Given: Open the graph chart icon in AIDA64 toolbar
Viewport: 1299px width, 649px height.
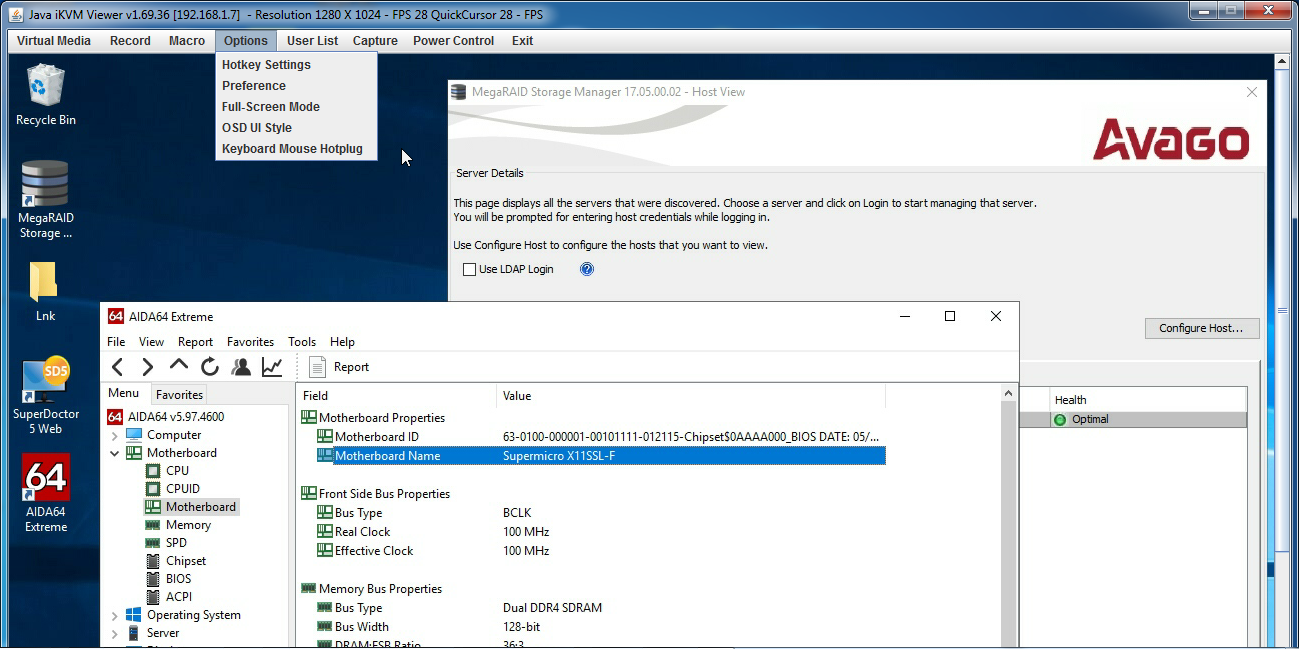Looking at the screenshot, I should coord(272,367).
